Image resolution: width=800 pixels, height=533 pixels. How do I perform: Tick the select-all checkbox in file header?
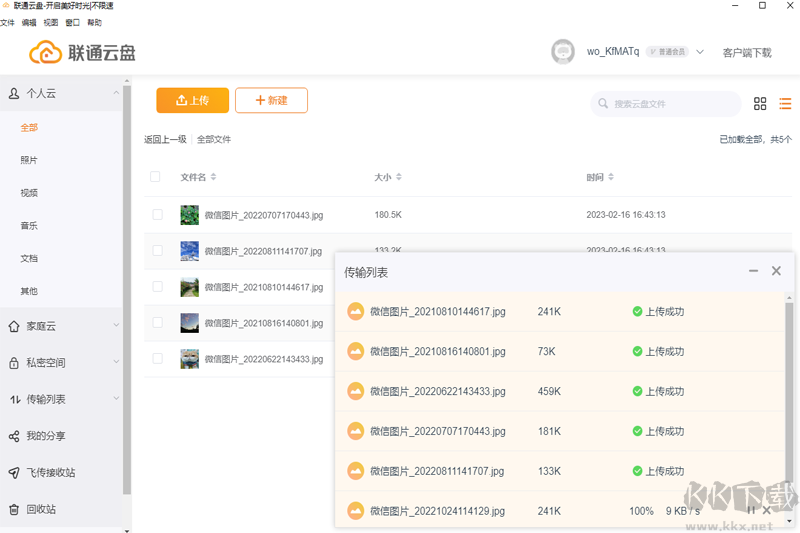coord(155,177)
